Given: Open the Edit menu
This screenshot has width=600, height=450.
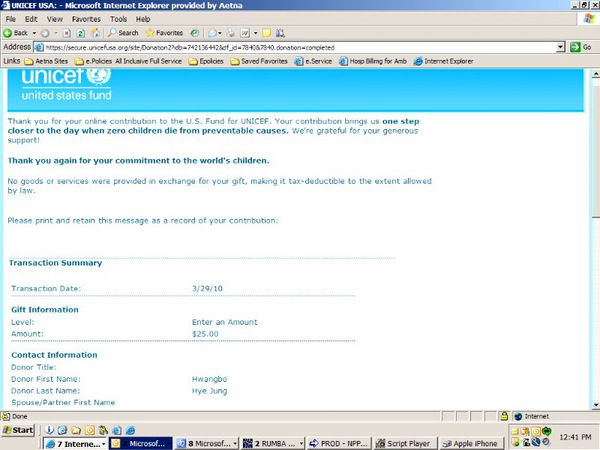Looking at the screenshot, I should coord(31,19).
